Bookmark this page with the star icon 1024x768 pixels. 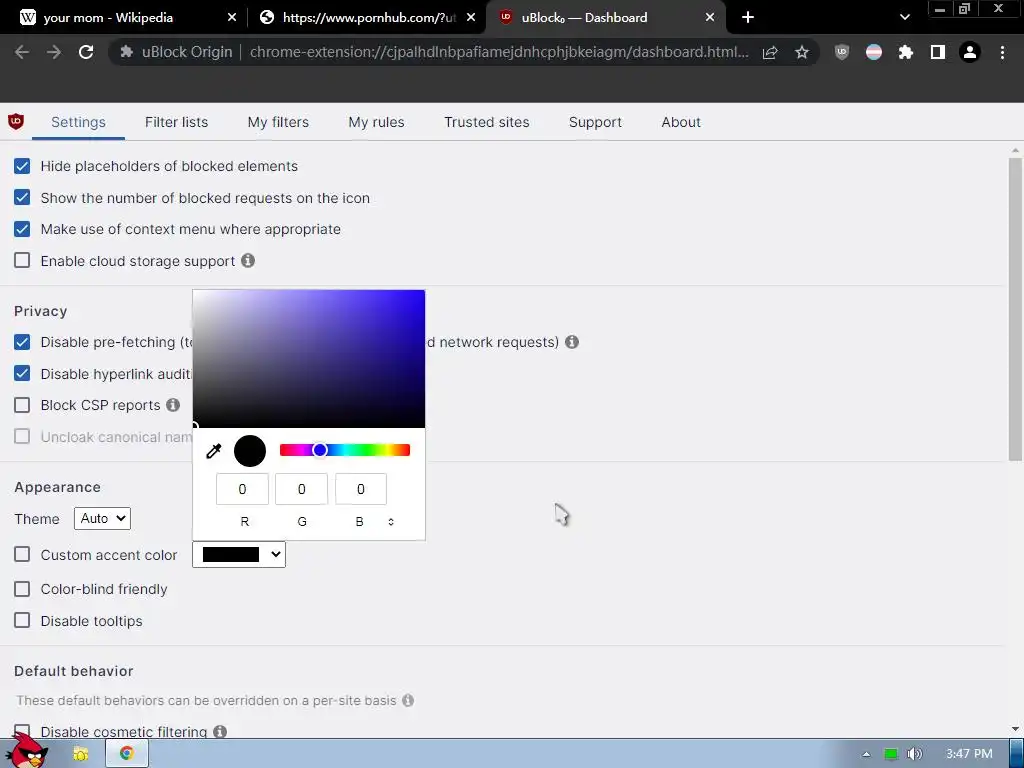pos(802,52)
